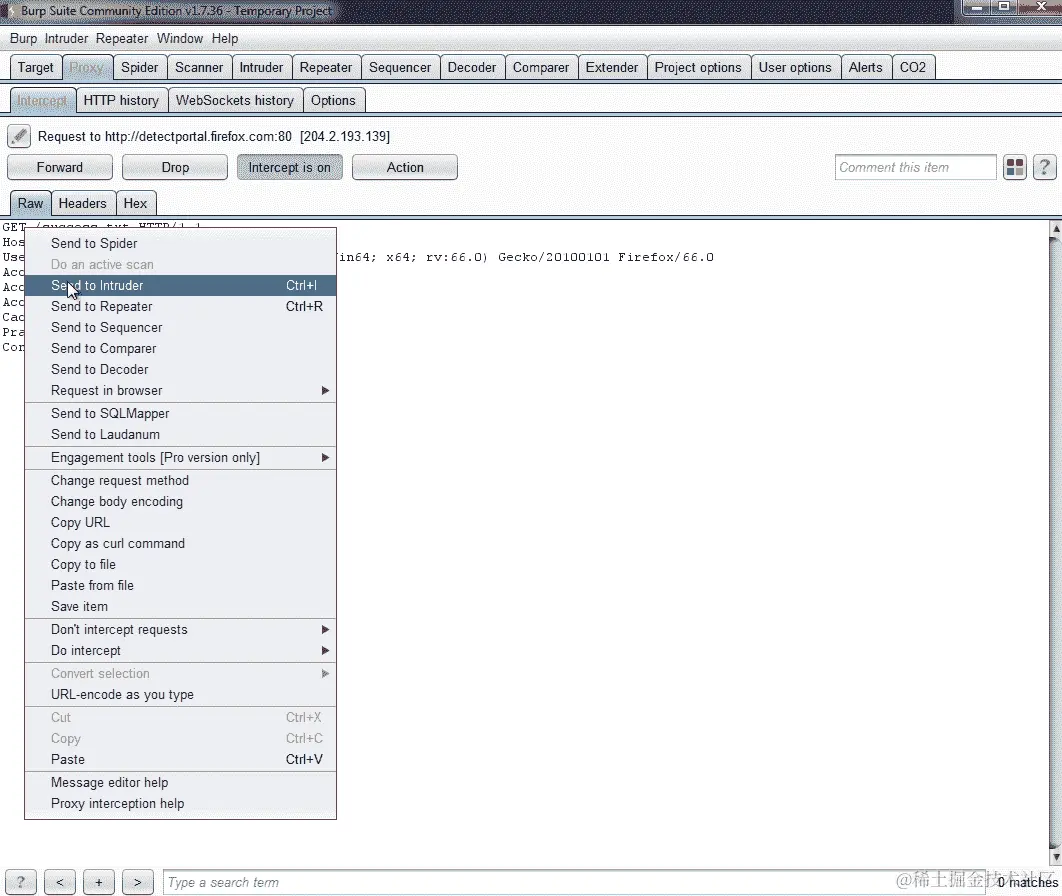Viewport: 1062px width, 896px height.
Task: Open the Help menu
Action: [225, 39]
